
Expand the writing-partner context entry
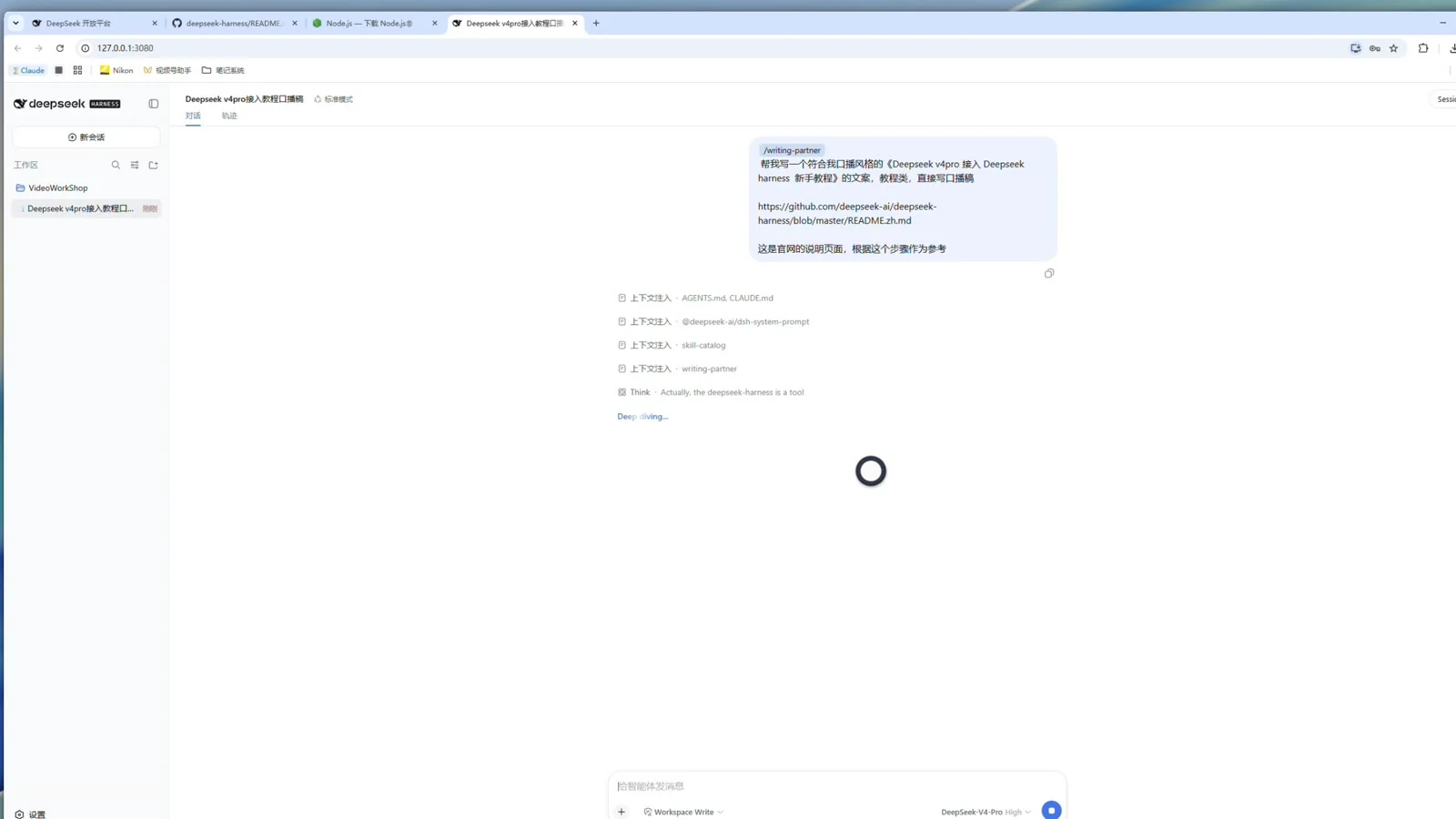click(x=677, y=369)
